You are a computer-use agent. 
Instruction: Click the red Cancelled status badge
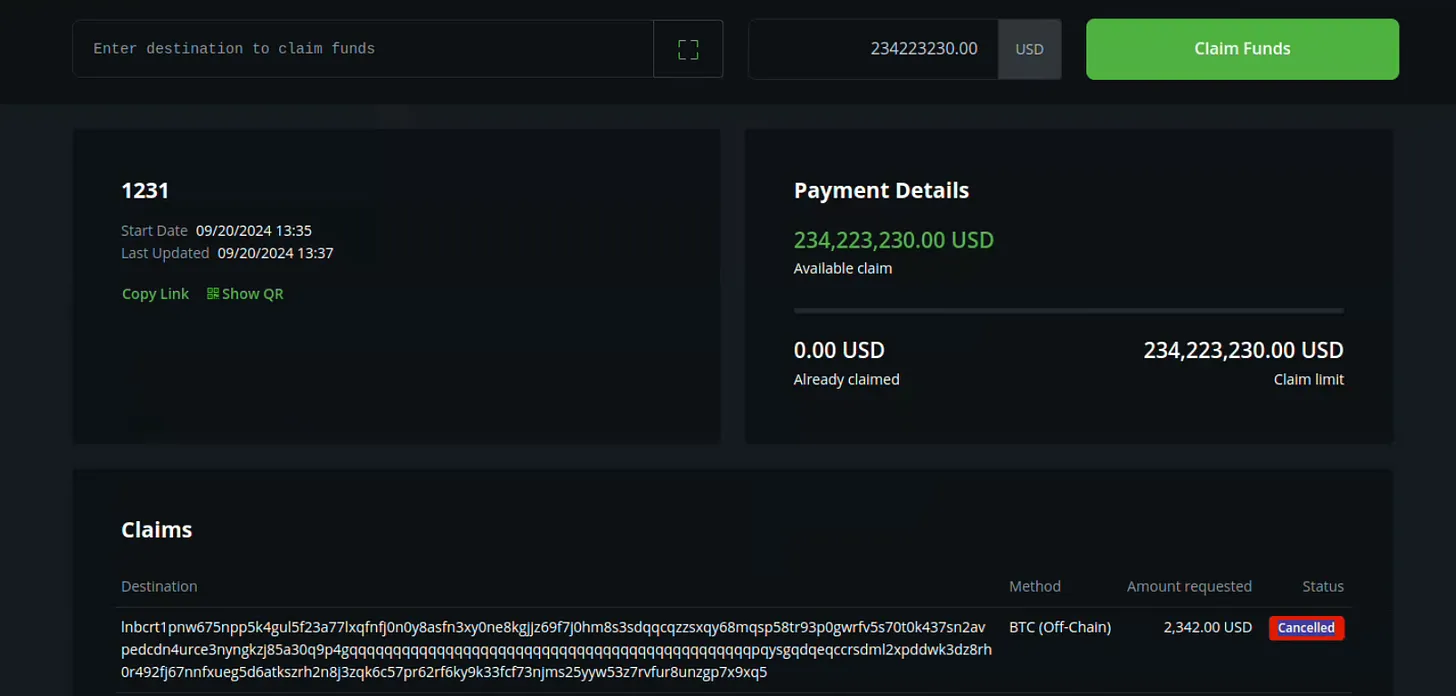click(1306, 628)
